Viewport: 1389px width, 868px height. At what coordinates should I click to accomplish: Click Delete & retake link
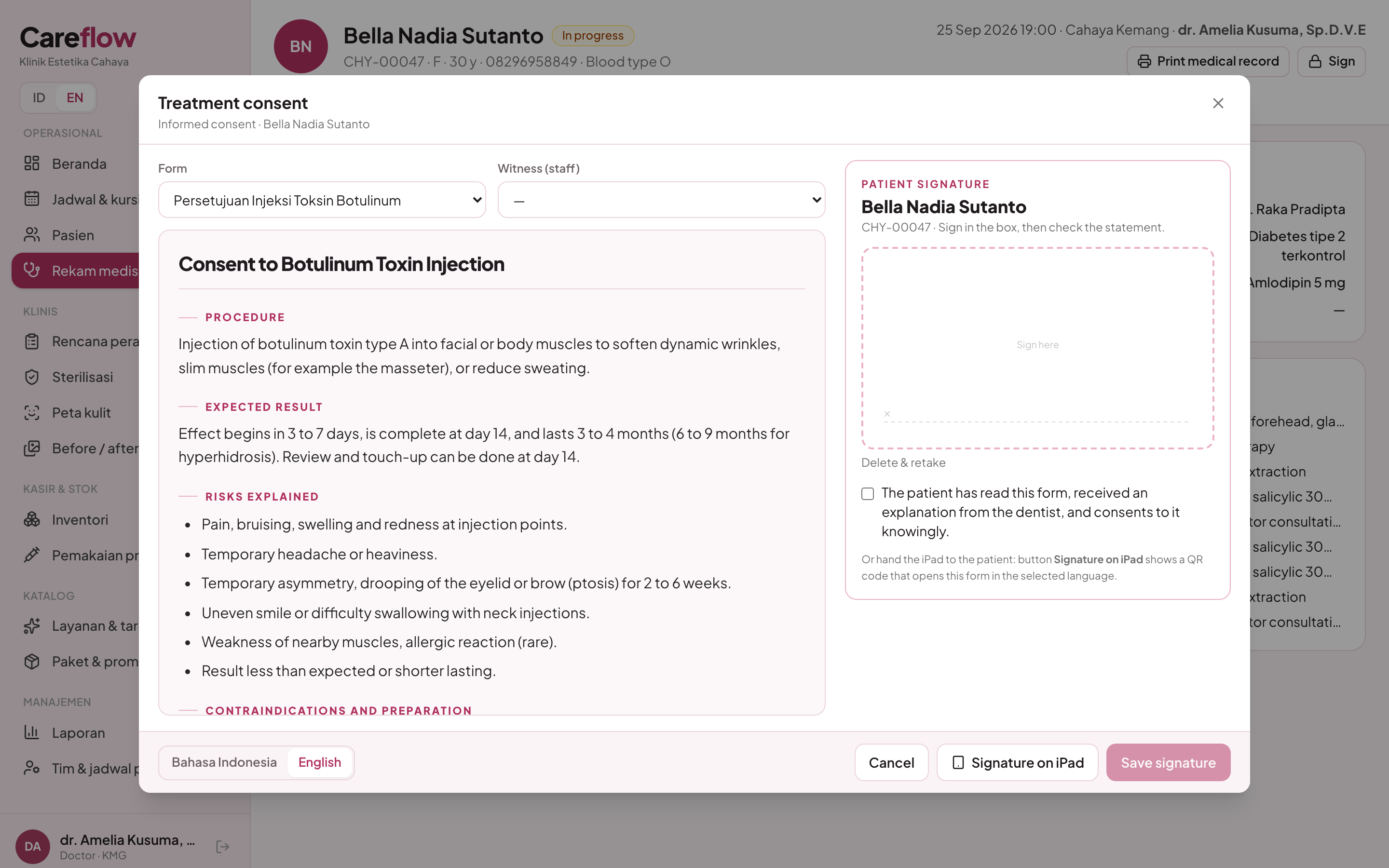click(903, 463)
